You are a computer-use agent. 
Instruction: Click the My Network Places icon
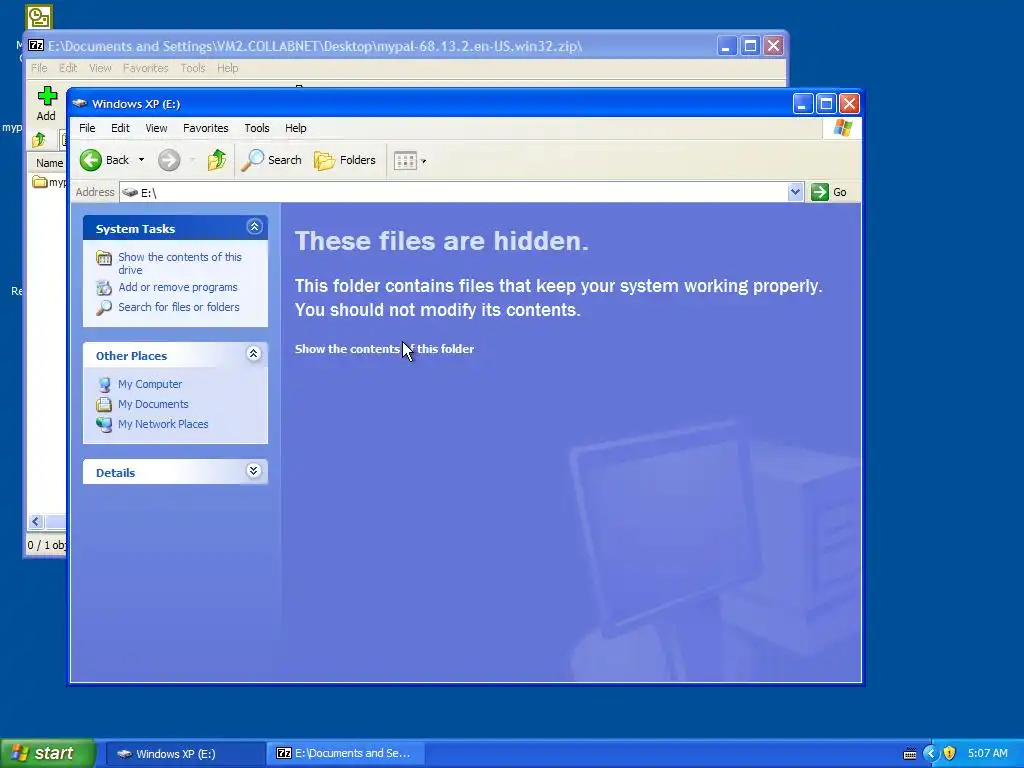pyautogui.click(x=104, y=424)
